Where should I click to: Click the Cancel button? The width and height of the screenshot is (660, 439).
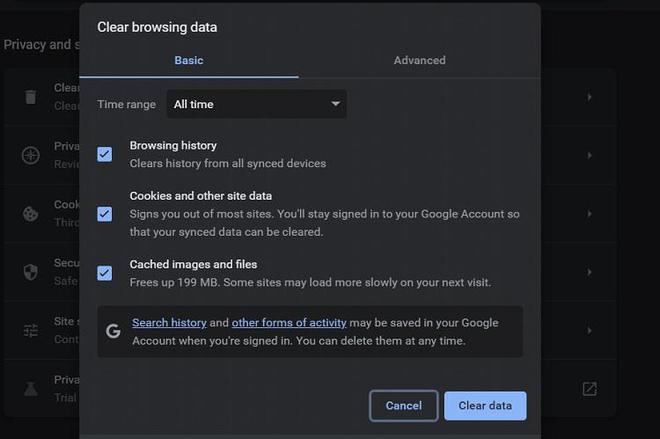[x=403, y=405]
